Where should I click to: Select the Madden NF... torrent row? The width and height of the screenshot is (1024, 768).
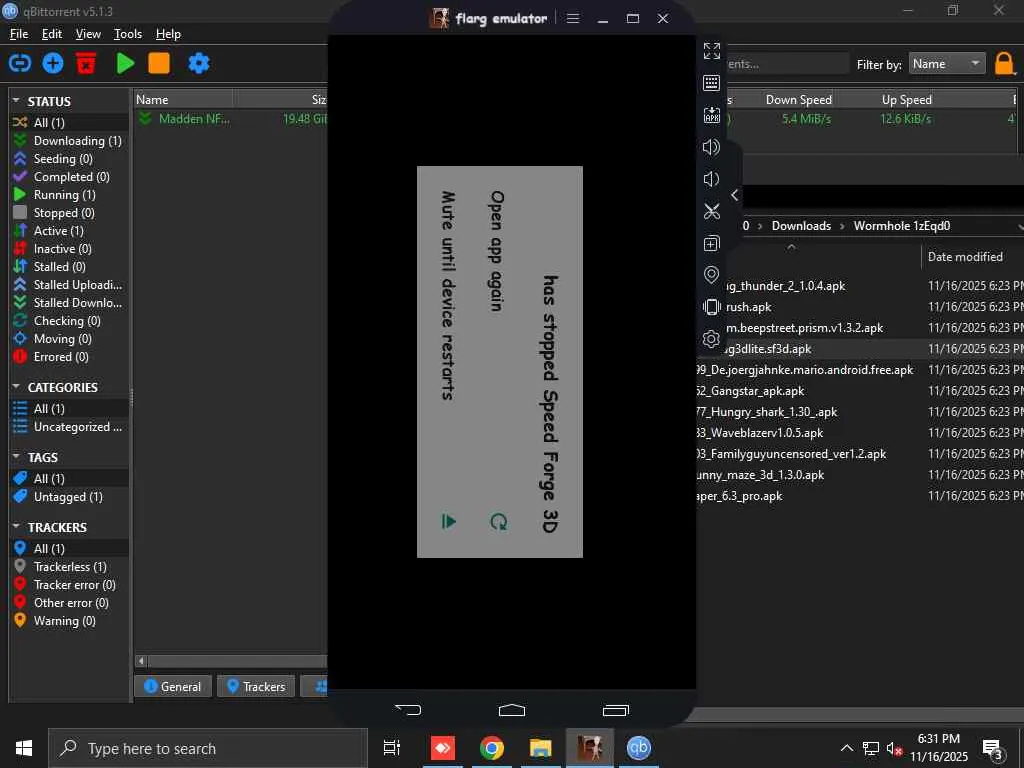coord(230,119)
